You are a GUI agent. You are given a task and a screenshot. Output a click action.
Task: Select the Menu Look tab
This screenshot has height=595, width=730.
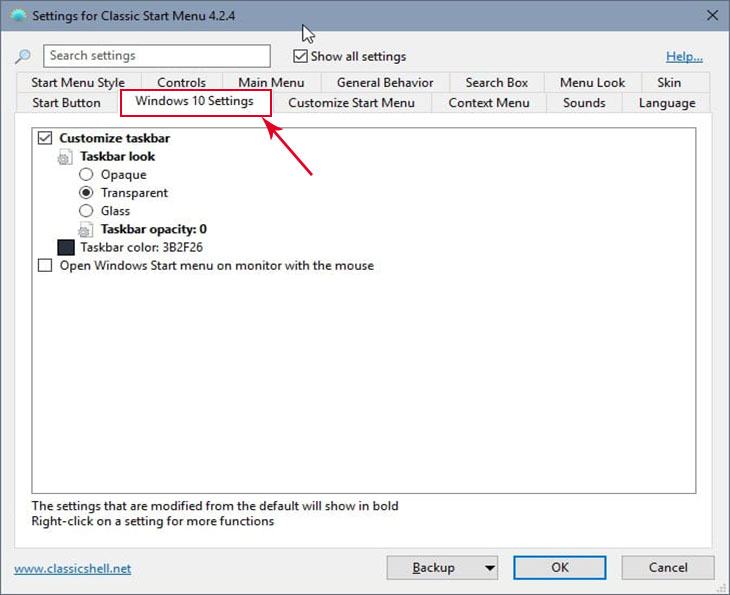click(x=592, y=82)
